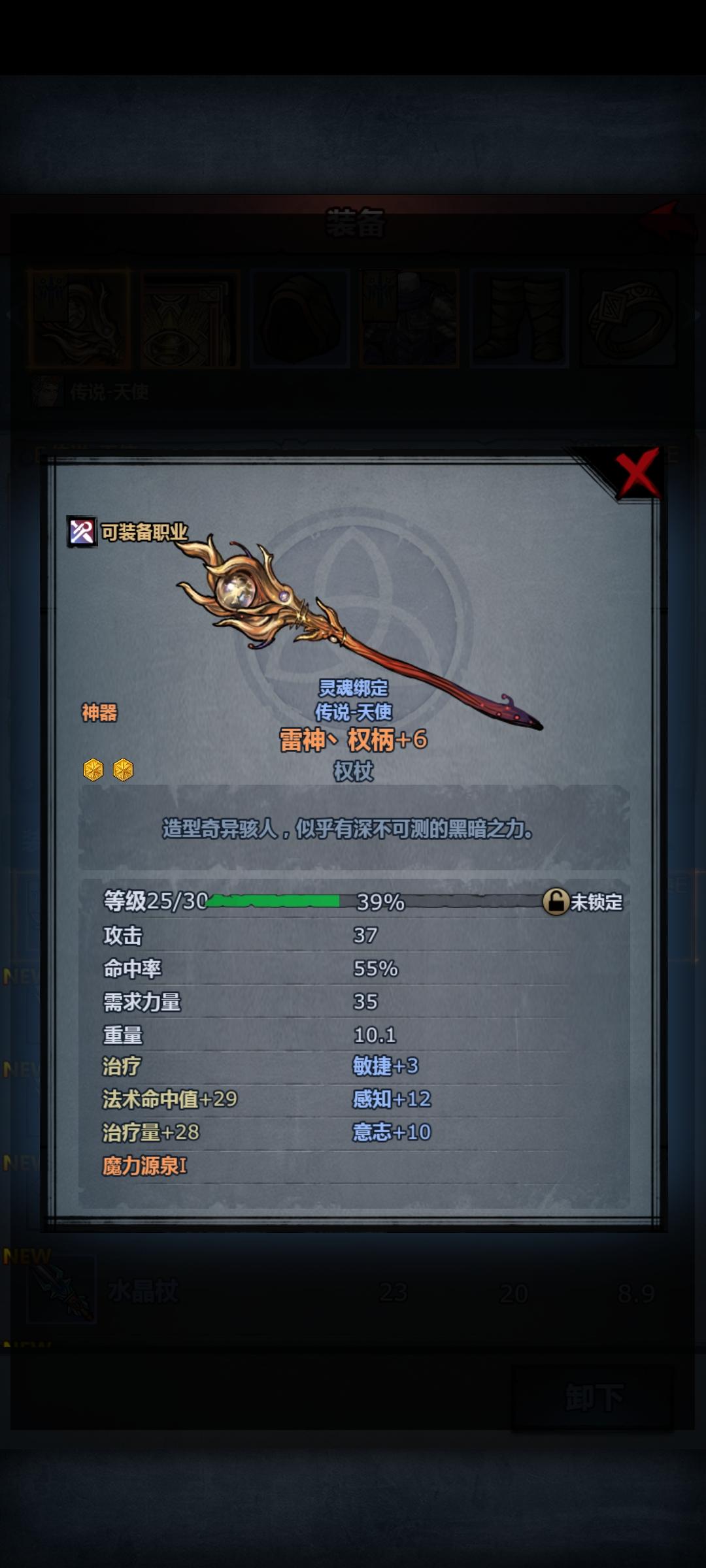
Task: Select the boots equipment slot icon
Action: (520, 319)
